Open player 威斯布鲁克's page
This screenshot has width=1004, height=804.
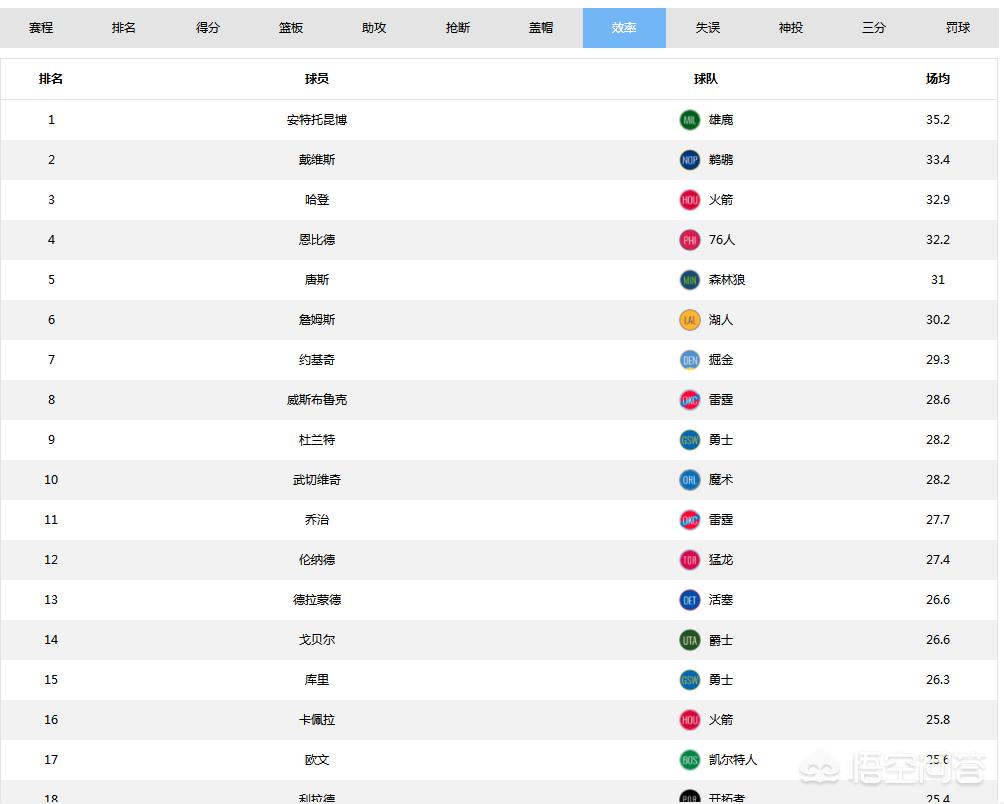tap(317, 399)
